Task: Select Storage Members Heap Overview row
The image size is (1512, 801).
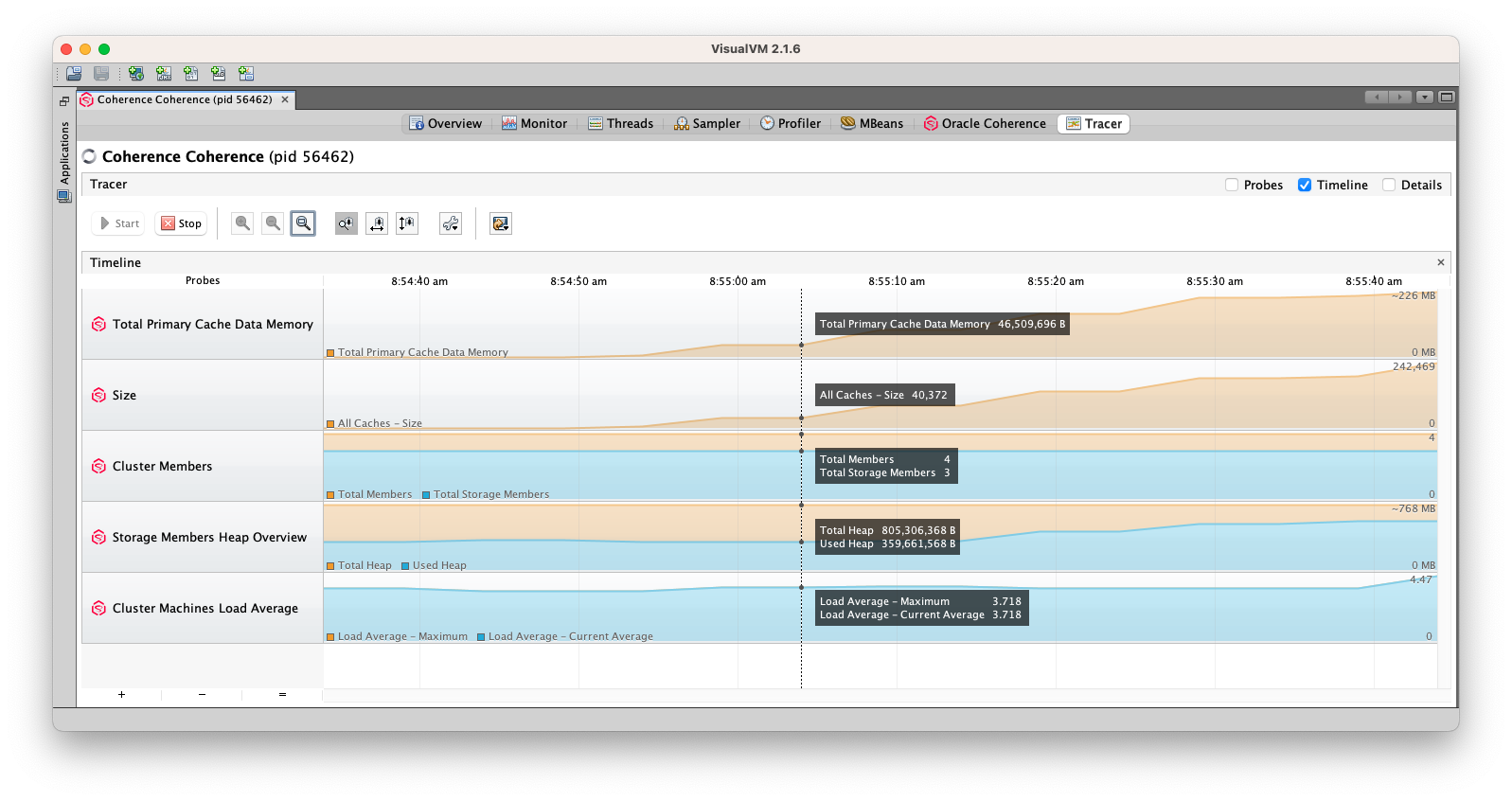Action: pos(203,537)
